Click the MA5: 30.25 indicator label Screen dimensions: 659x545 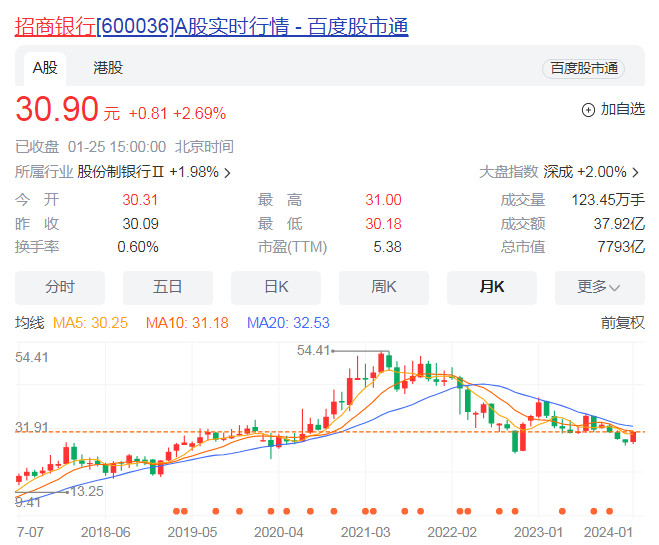(x=90, y=323)
